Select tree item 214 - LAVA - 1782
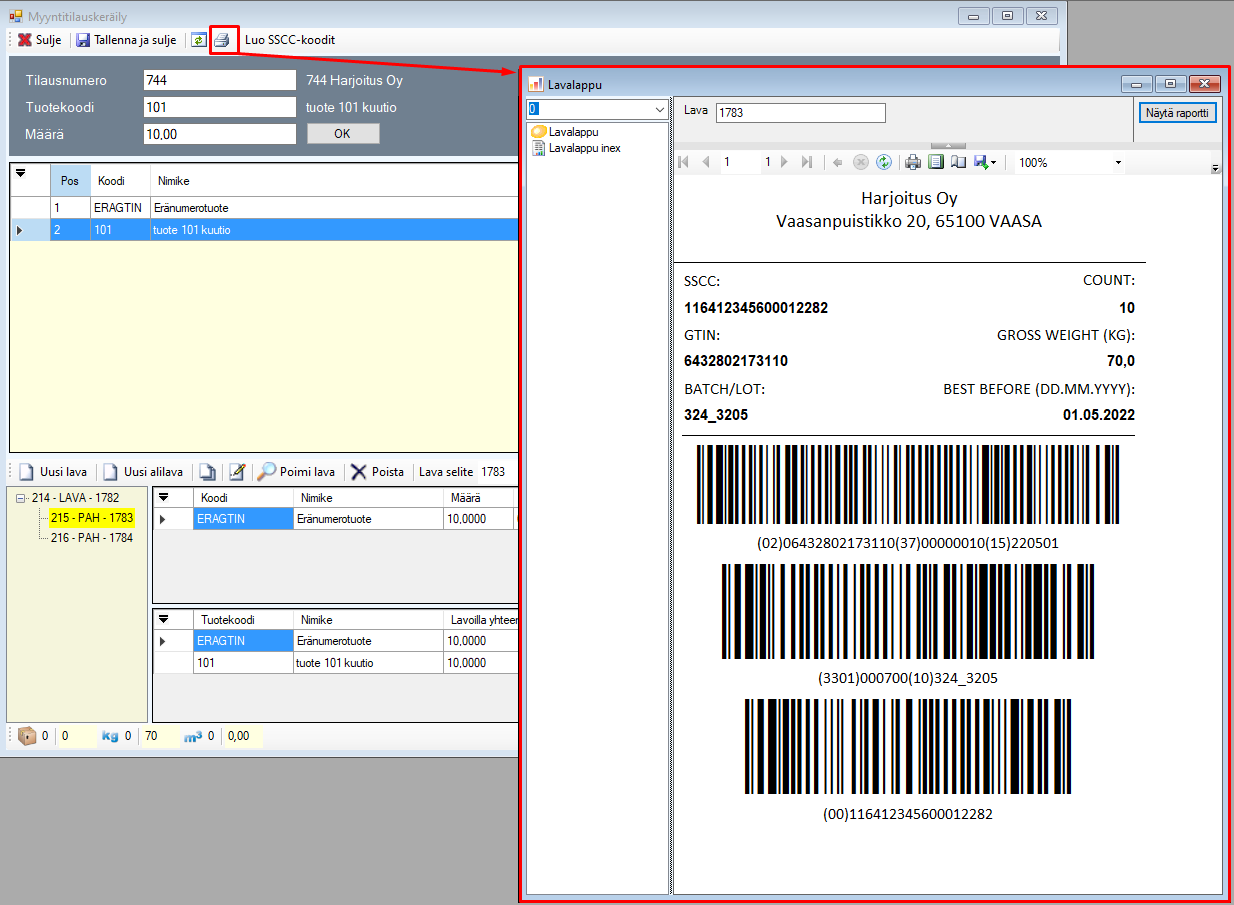This screenshot has height=905, width=1234. click(x=75, y=498)
